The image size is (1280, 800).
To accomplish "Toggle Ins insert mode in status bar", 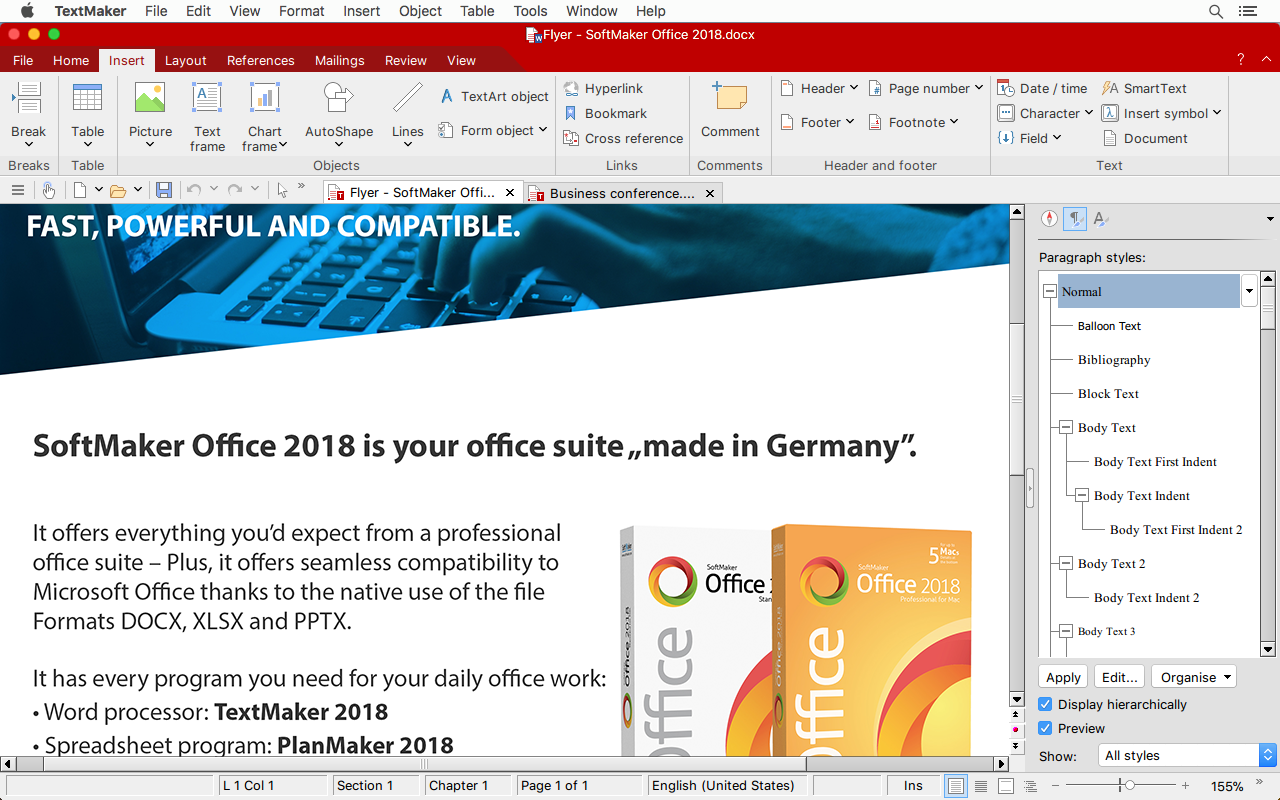I will pyautogui.click(x=913, y=785).
